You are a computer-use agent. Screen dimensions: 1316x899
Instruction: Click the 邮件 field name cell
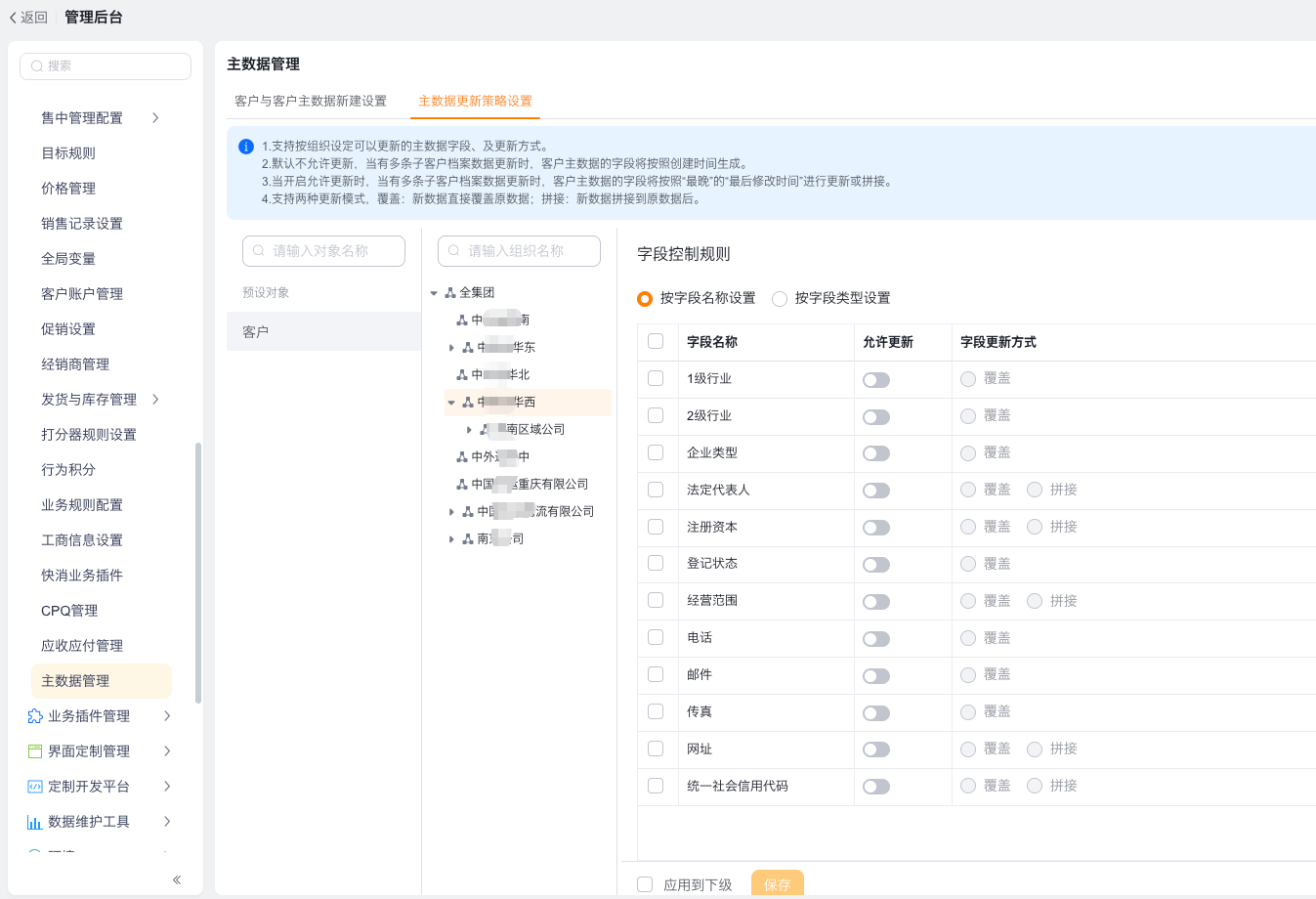pyautogui.click(x=766, y=675)
